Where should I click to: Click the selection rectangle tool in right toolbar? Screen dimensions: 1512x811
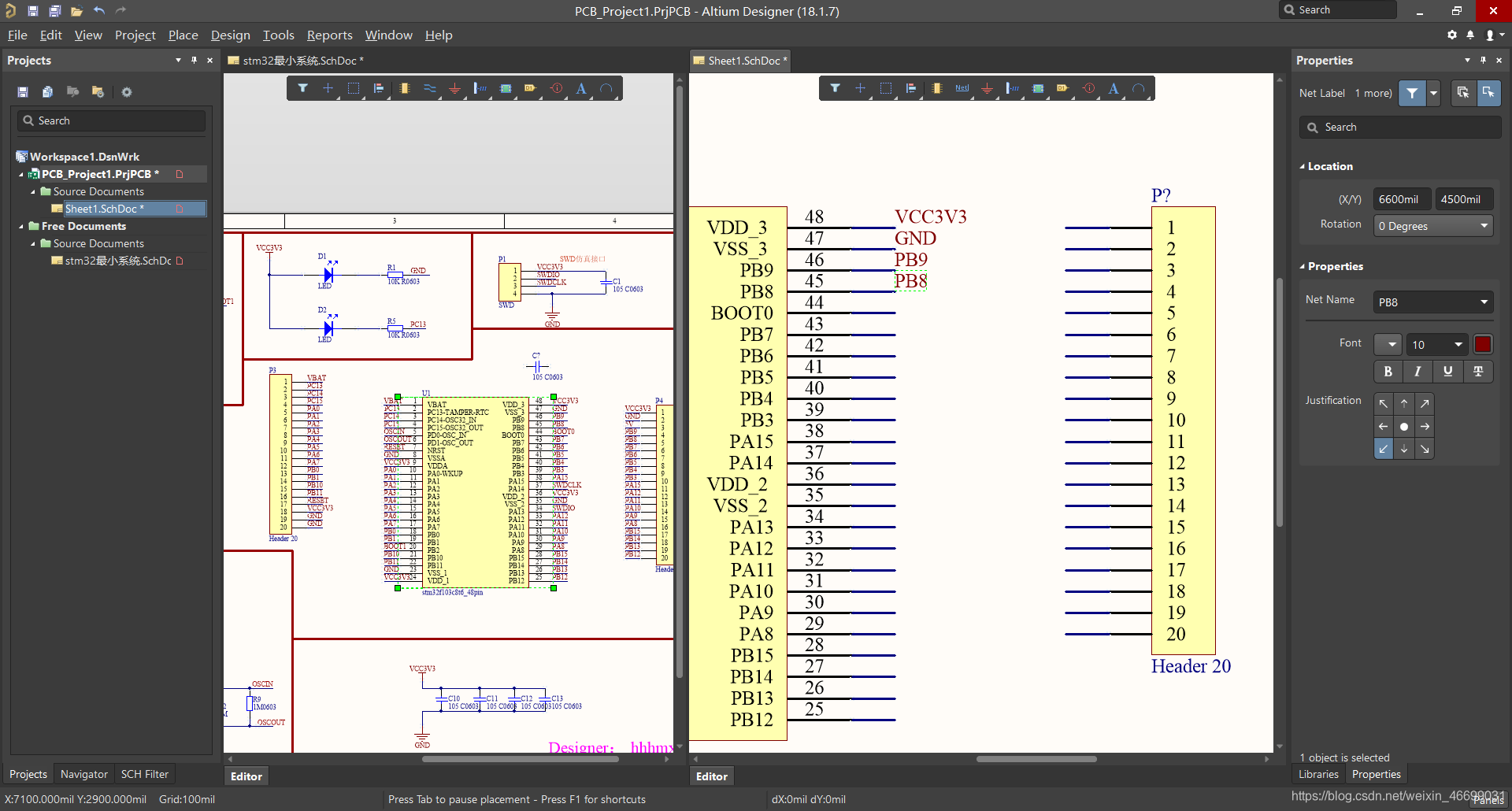pyautogui.click(x=886, y=88)
